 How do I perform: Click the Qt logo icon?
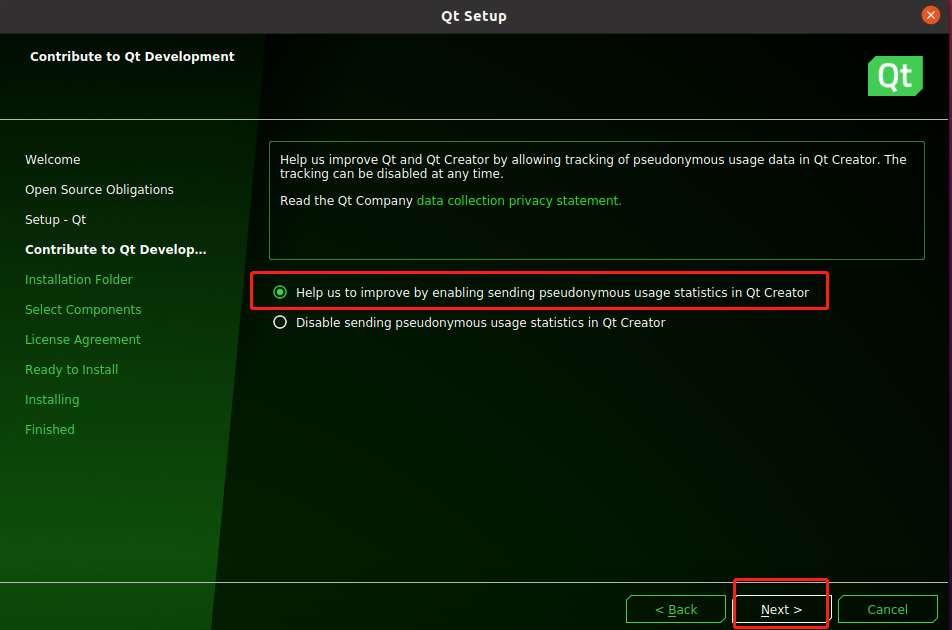pos(895,76)
